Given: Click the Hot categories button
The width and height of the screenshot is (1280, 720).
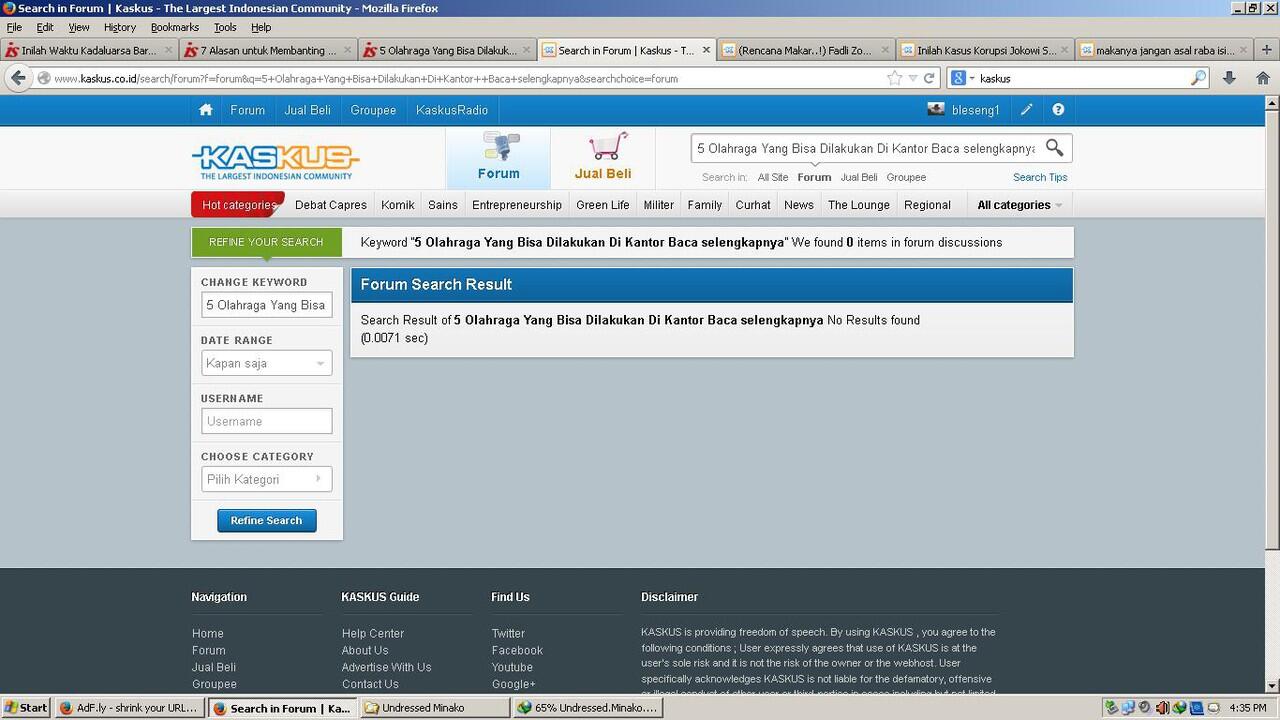Looking at the screenshot, I should 238,205.
